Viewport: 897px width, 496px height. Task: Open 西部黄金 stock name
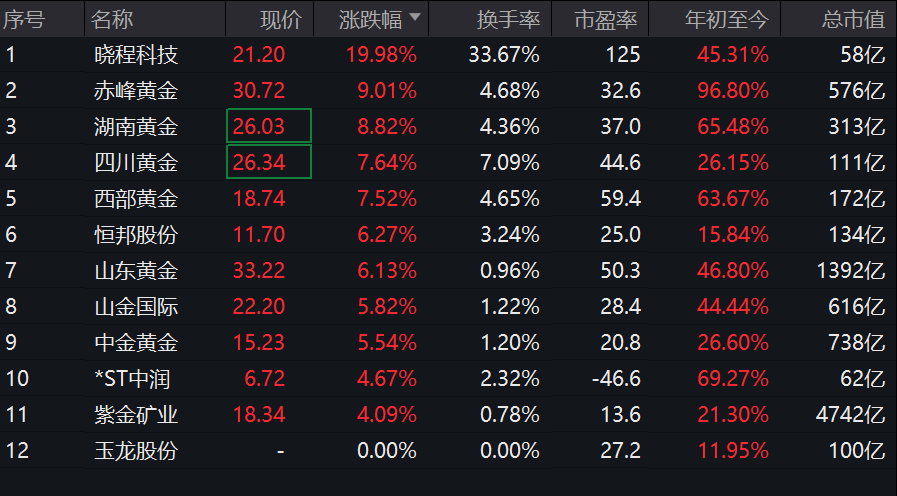135,199
